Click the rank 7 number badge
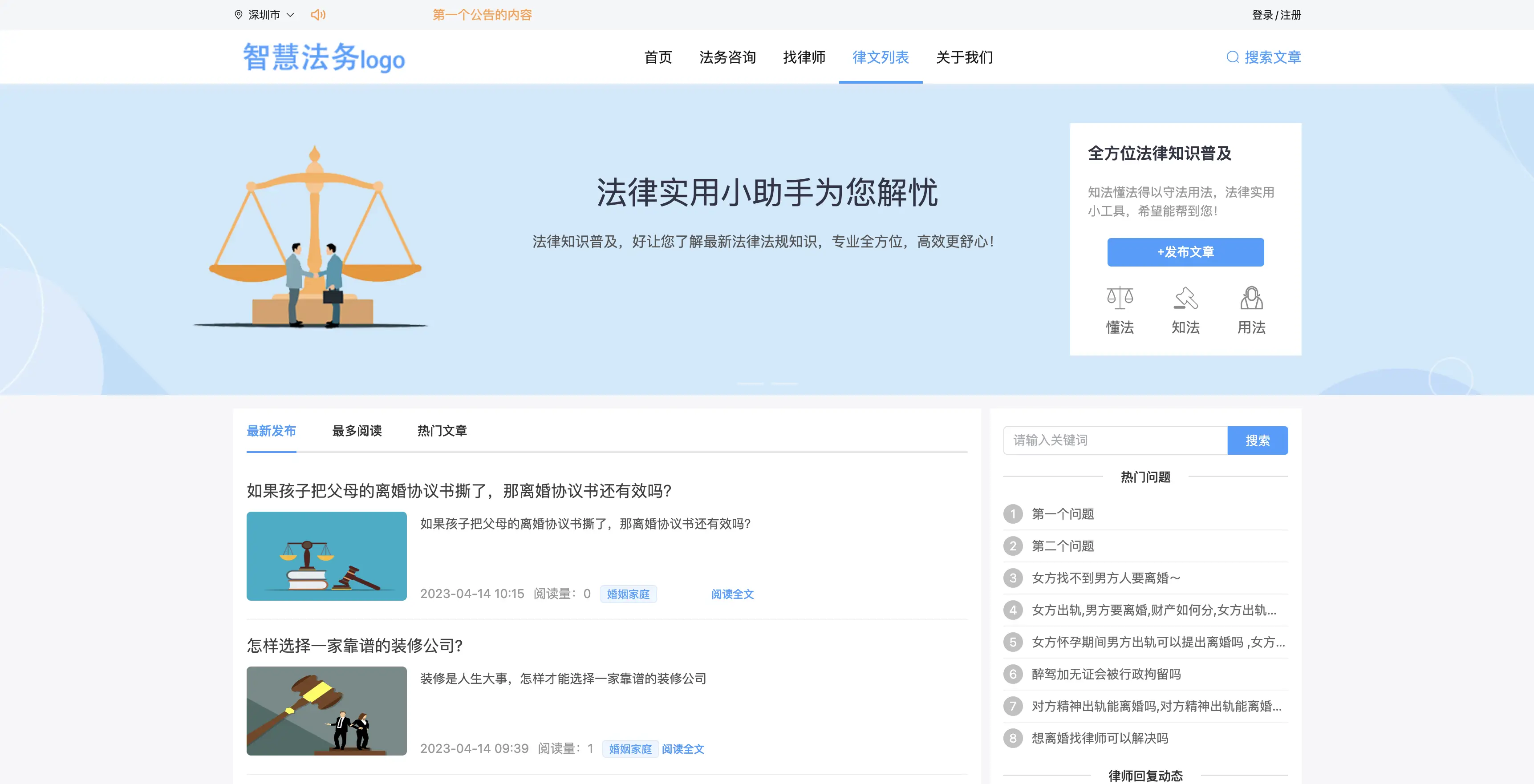Screen dimensions: 1534x784 coord(1012,706)
